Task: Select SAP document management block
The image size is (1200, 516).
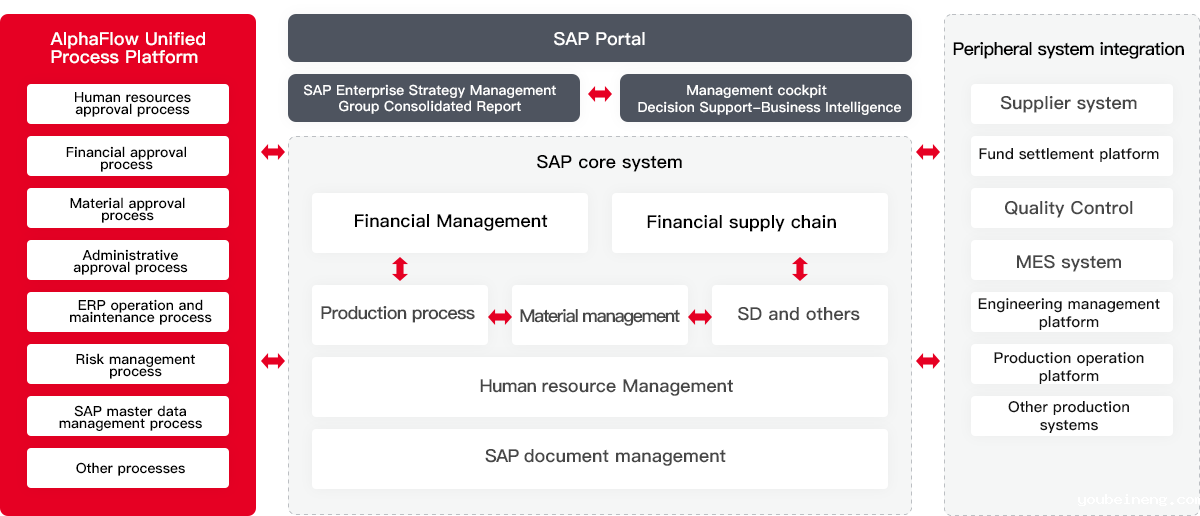Action: 600,458
